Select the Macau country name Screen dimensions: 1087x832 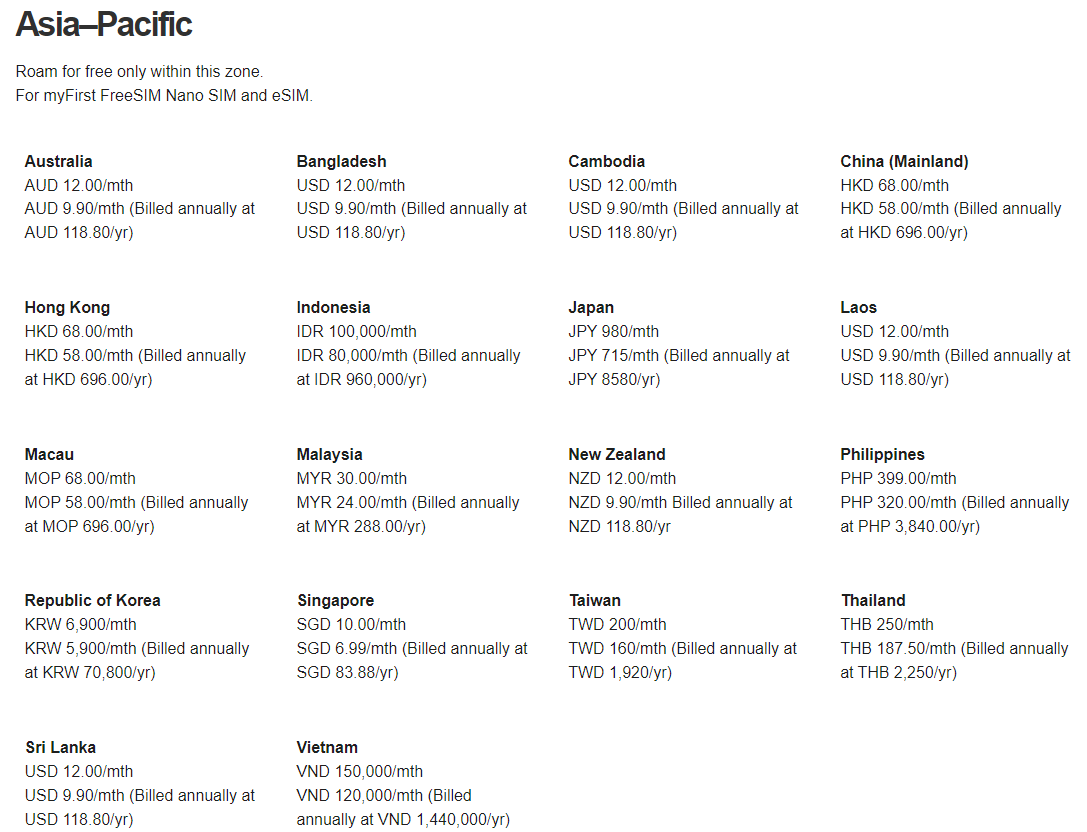[49, 454]
